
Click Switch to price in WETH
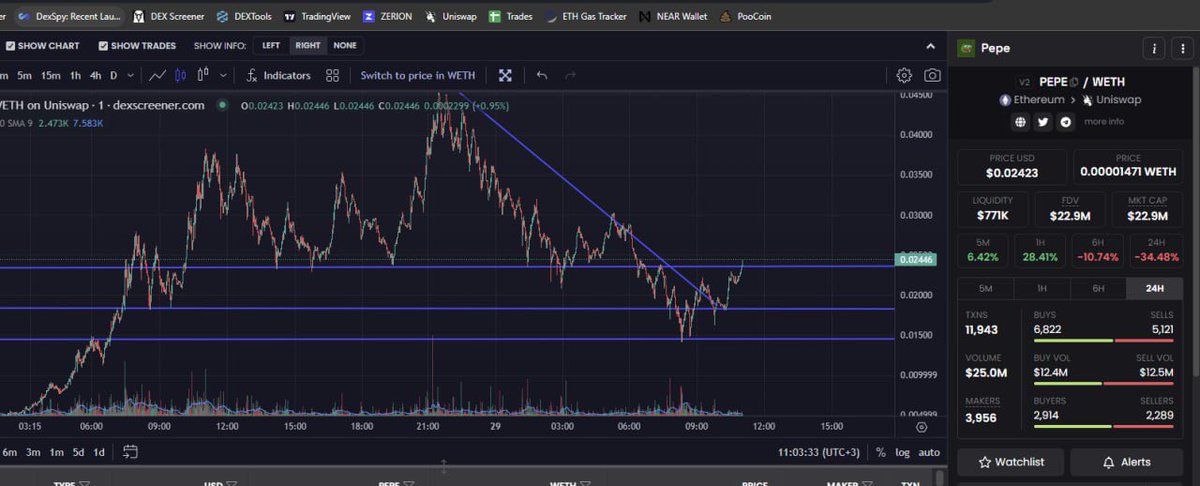[418, 75]
